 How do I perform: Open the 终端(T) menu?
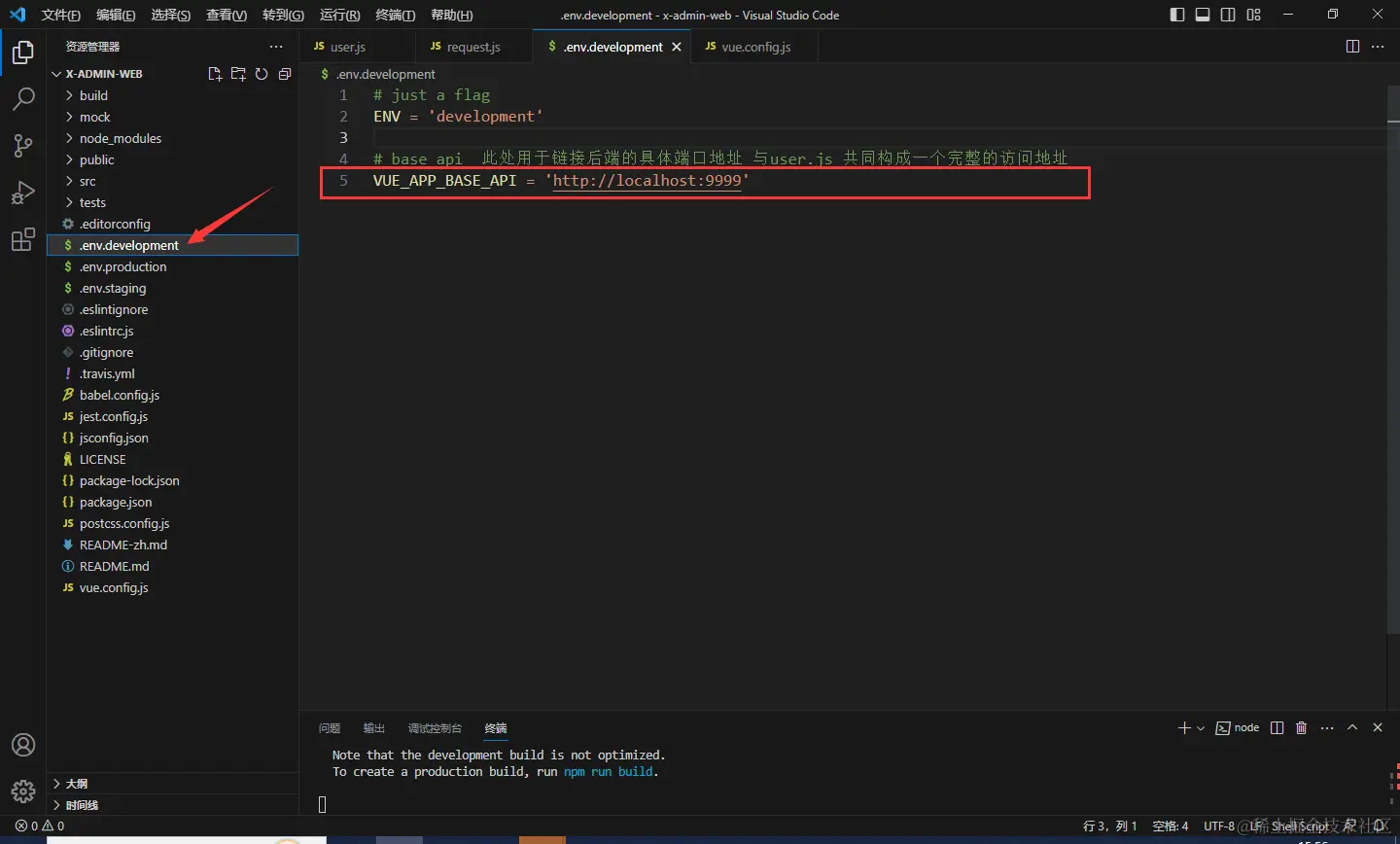tap(395, 15)
